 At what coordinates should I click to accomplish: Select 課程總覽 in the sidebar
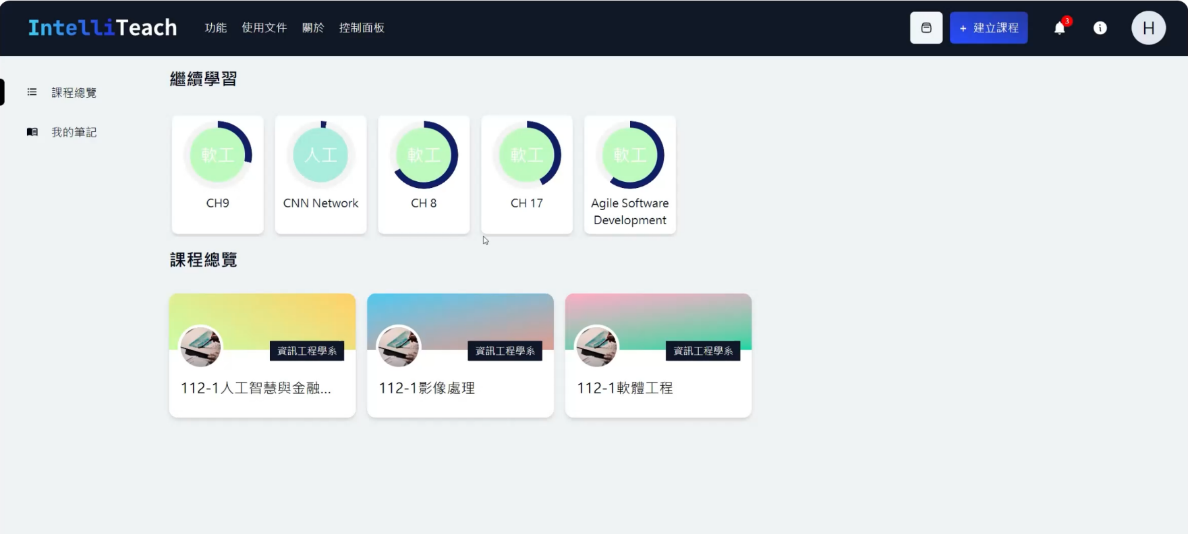click(x=74, y=92)
